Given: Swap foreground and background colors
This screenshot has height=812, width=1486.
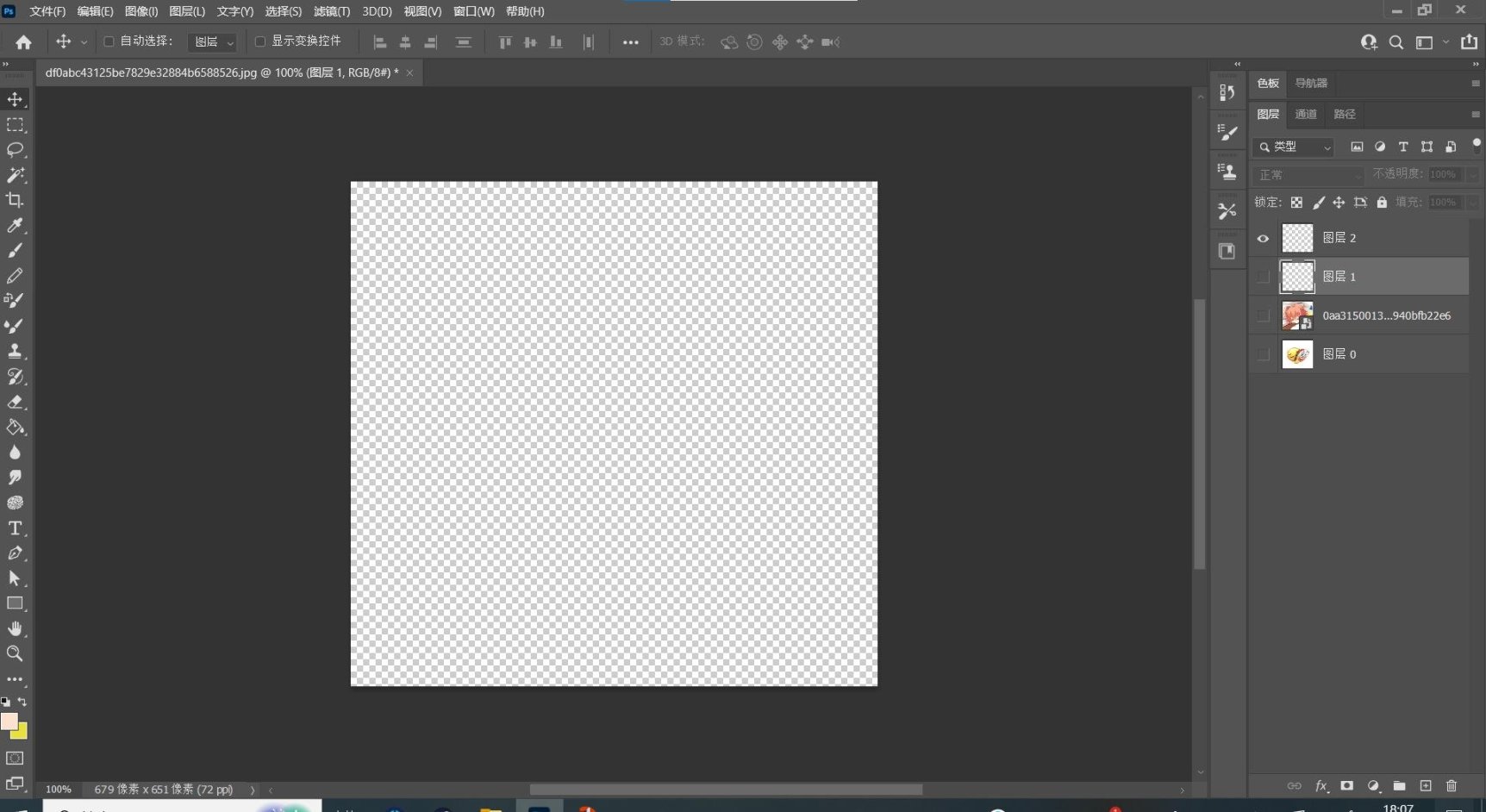Looking at the screenshot, I should click(22, 702).
